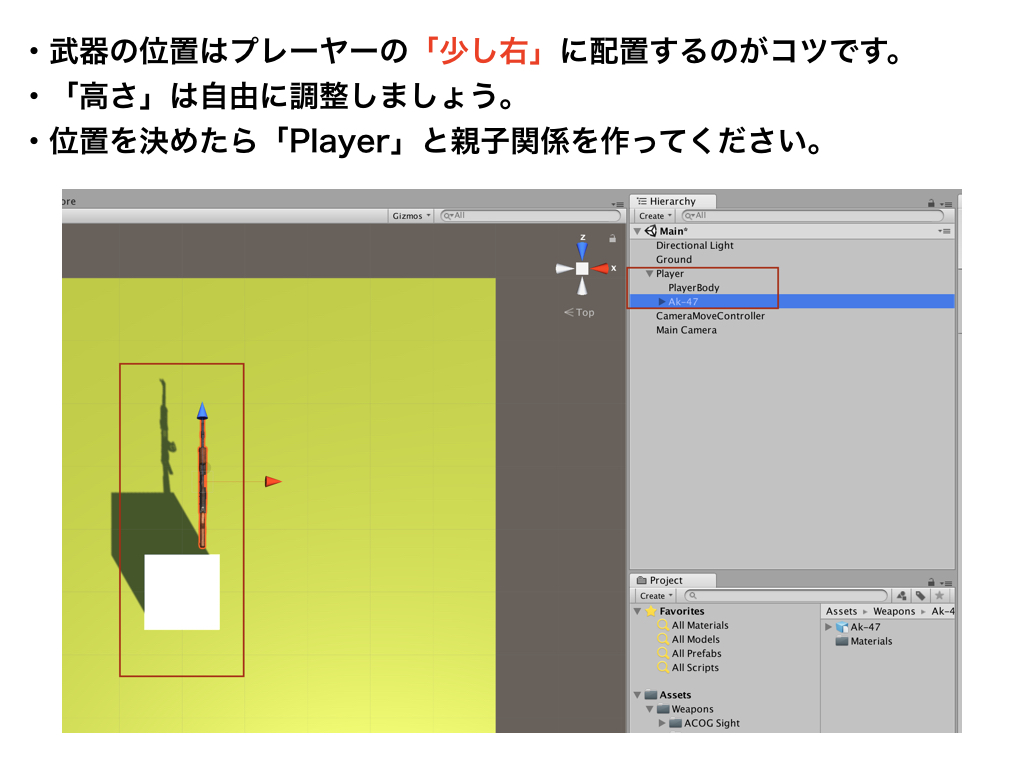Collapse the Weapons folder in Project
This screenshot has width=1024, height=768.
coord(650,709)
